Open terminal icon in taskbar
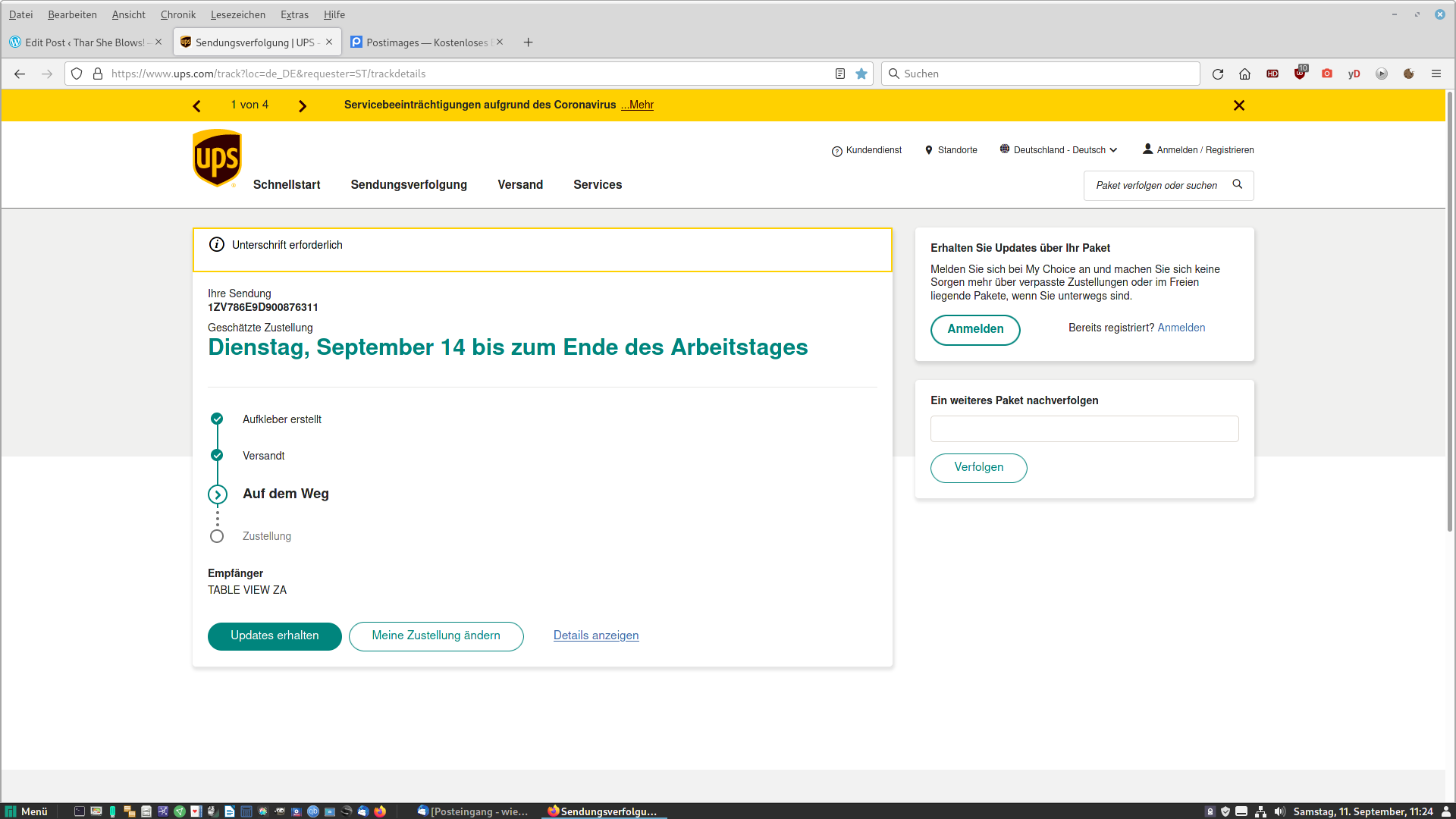Image resolution: width=1456 pixels, height=819 pixels. pos(80,811)
